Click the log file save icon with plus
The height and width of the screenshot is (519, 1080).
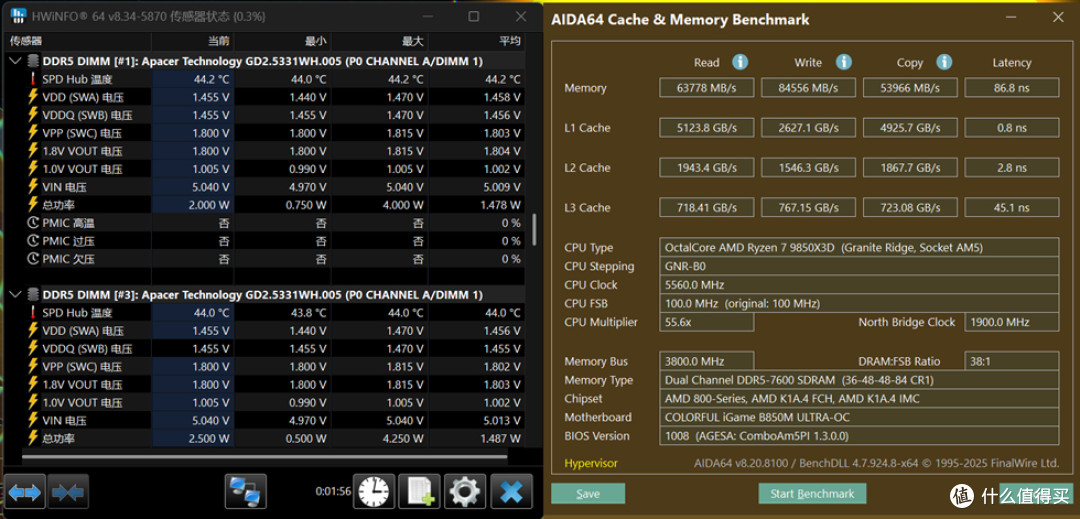(x=419, y=491)
